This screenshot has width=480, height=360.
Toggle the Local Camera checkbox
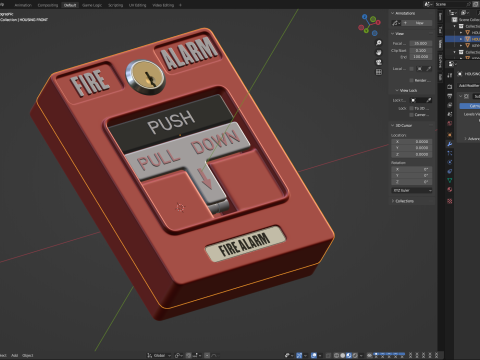coord(411,69)
